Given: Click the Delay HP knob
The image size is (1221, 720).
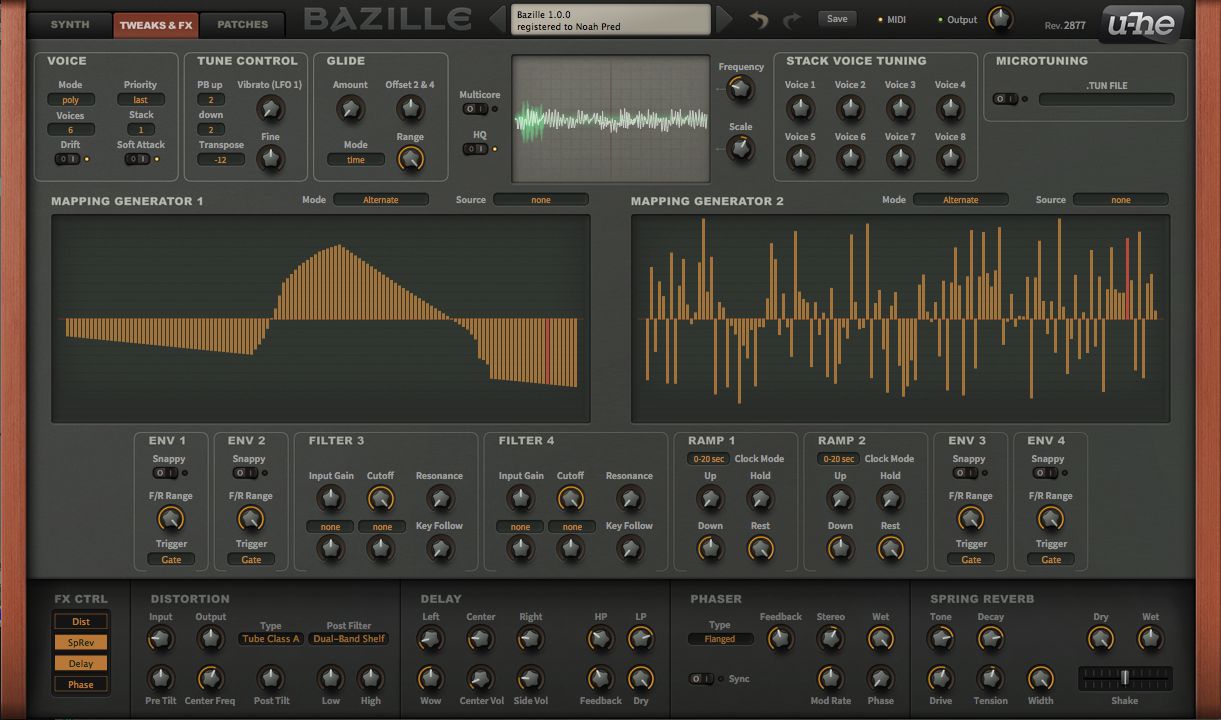Looking at the screenshot, I should [x=600, y=639].
